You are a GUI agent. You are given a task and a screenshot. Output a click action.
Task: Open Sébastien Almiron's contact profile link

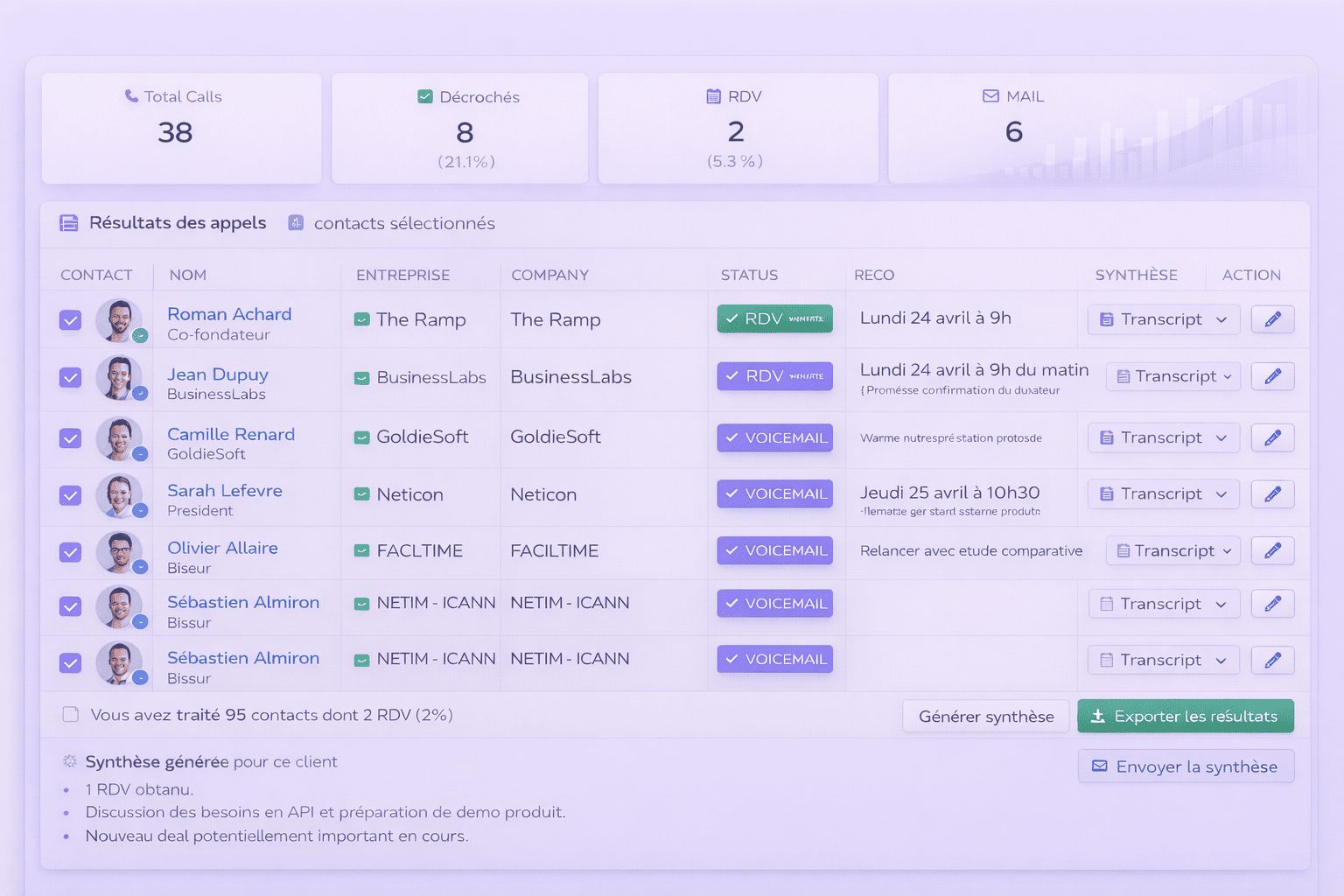pos(243,602)
